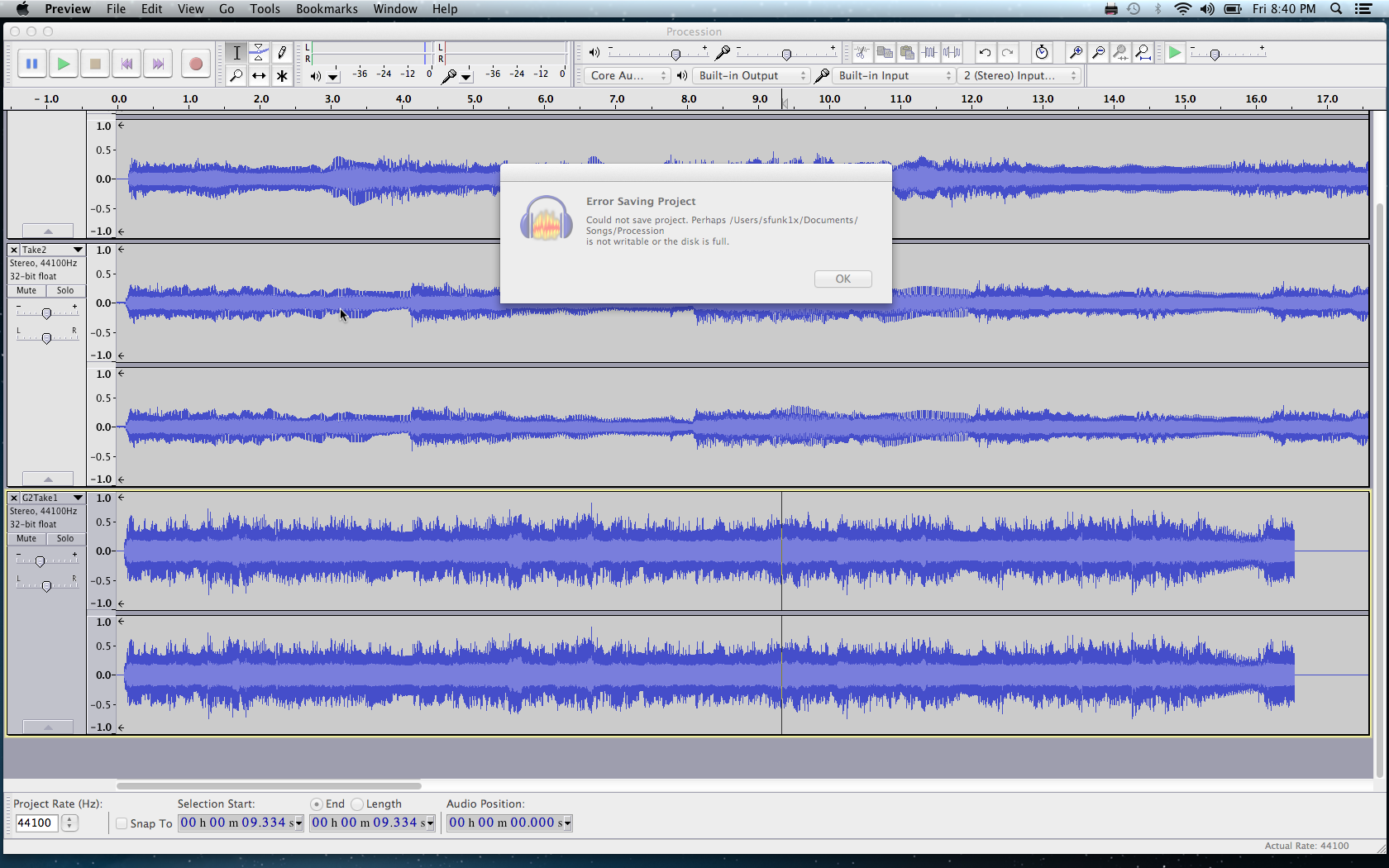Image resolution: width=1389 pixels, height=868 pixels.
Task: Click the Redo arrow icon
Action: (1007, 53)
